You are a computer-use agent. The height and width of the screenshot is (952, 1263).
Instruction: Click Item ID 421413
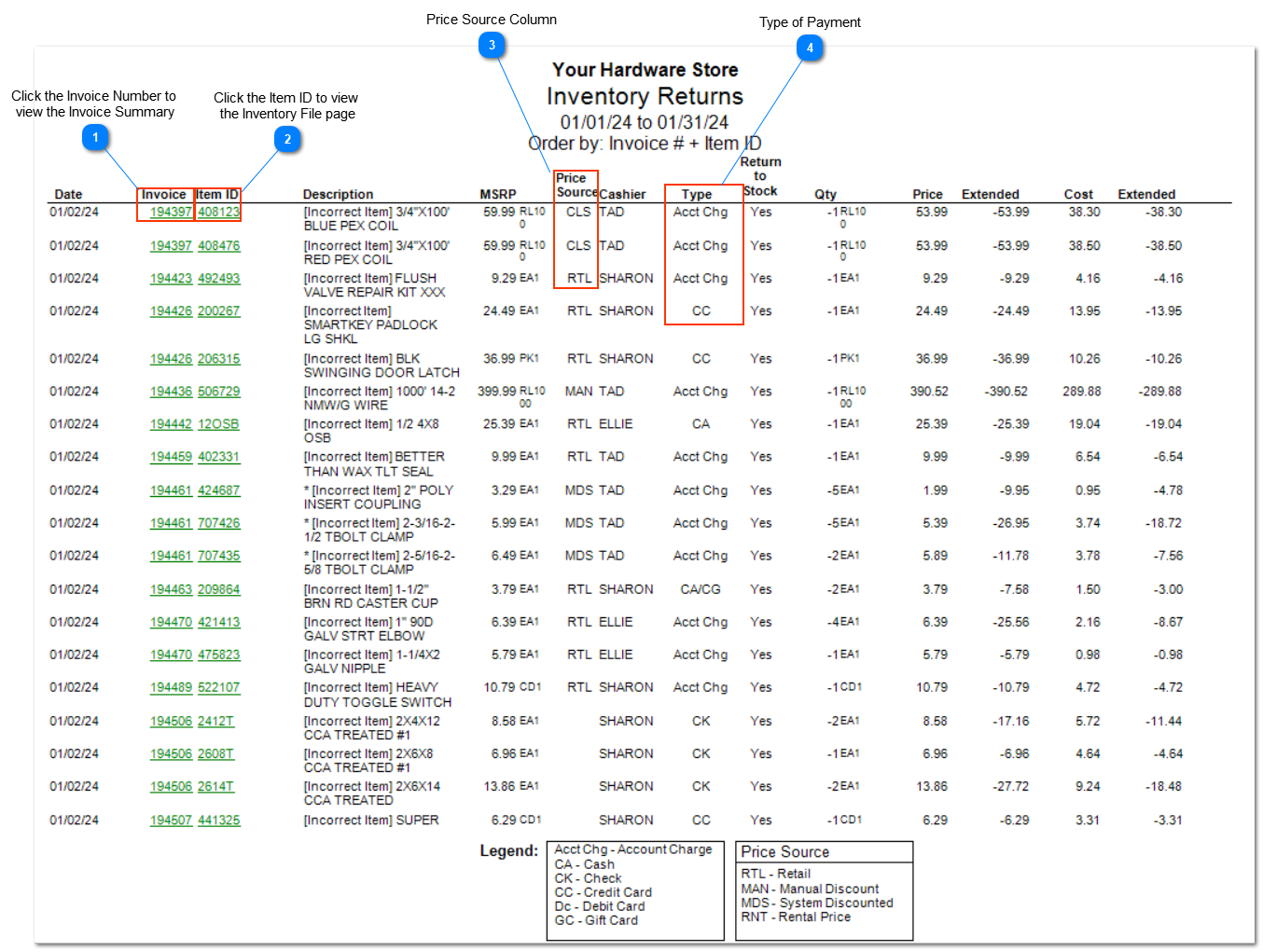coord(218,622)
